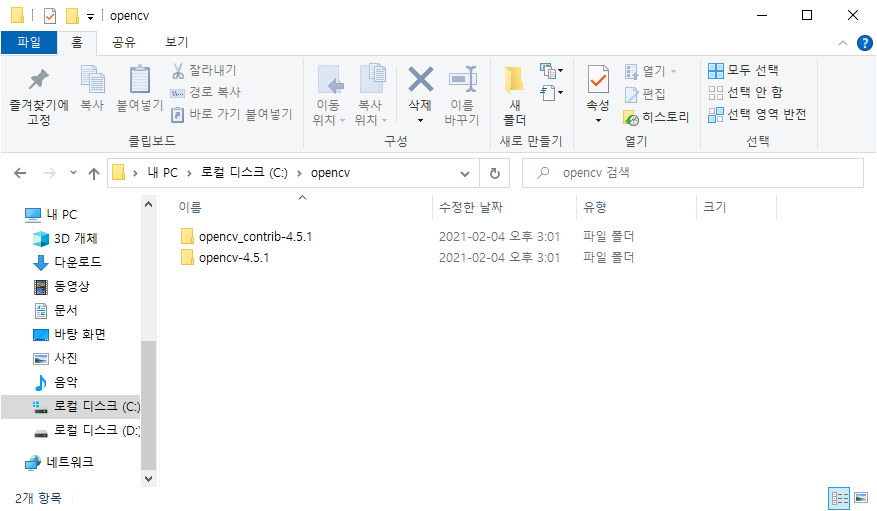Screen dimensions: 877x511
Task: Click 선택 안 함 (Select none)
Action: [x=746, y=92]
